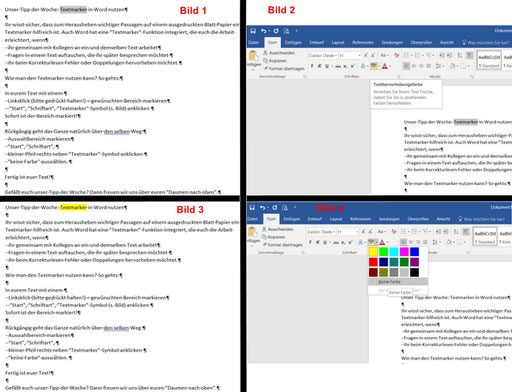Toggle the paragraph marks icon in Bild 2
The height and width of the screenshot is (392, 512).
470,55
